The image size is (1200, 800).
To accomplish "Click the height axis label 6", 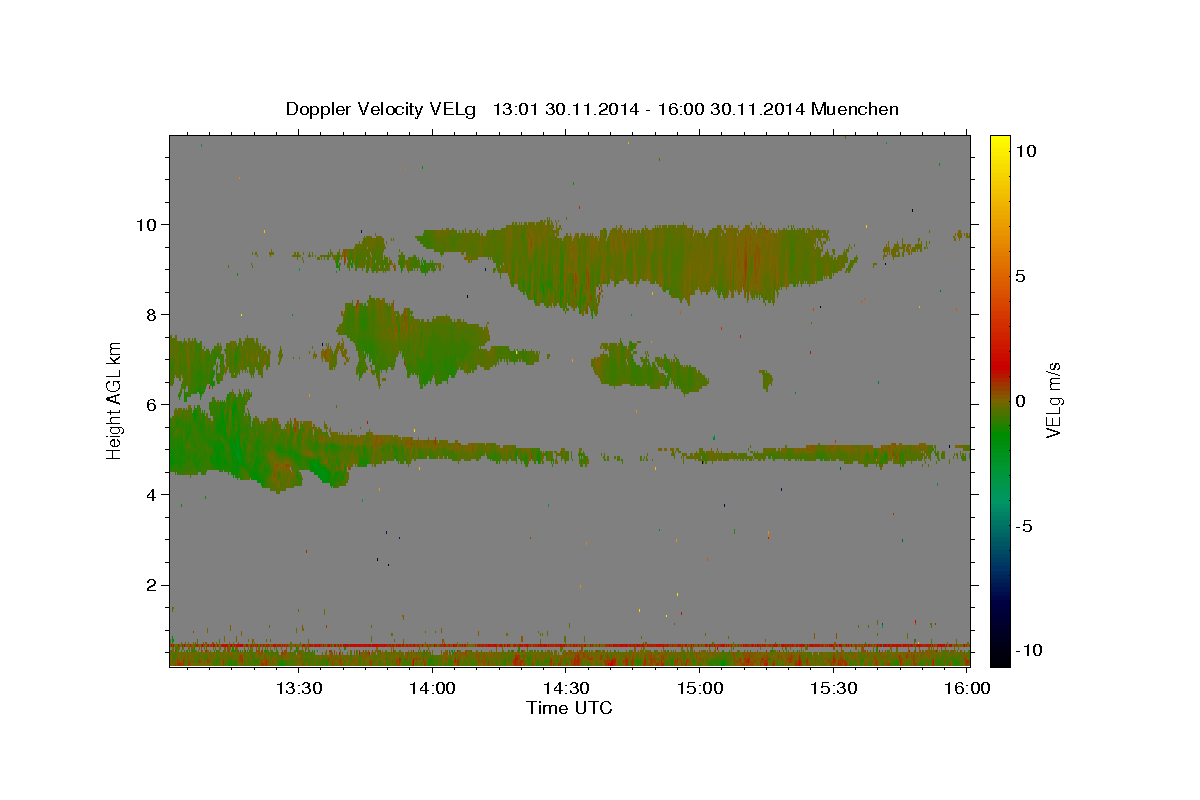I will click(153, 404).
